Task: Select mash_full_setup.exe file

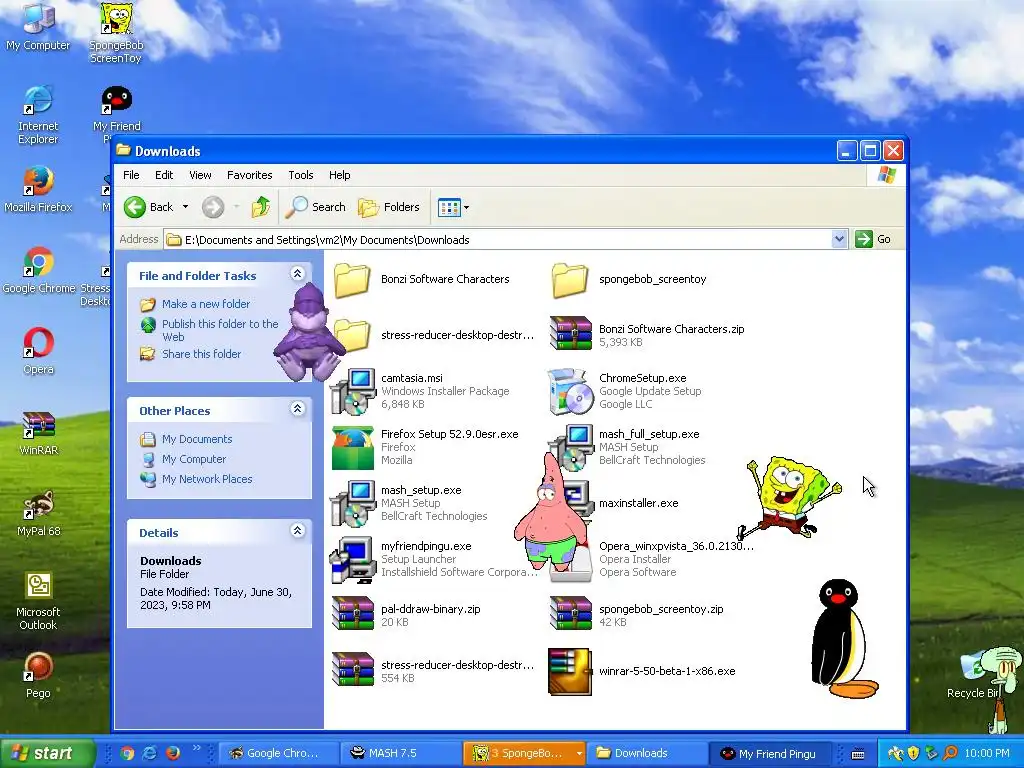Action: 627,447
